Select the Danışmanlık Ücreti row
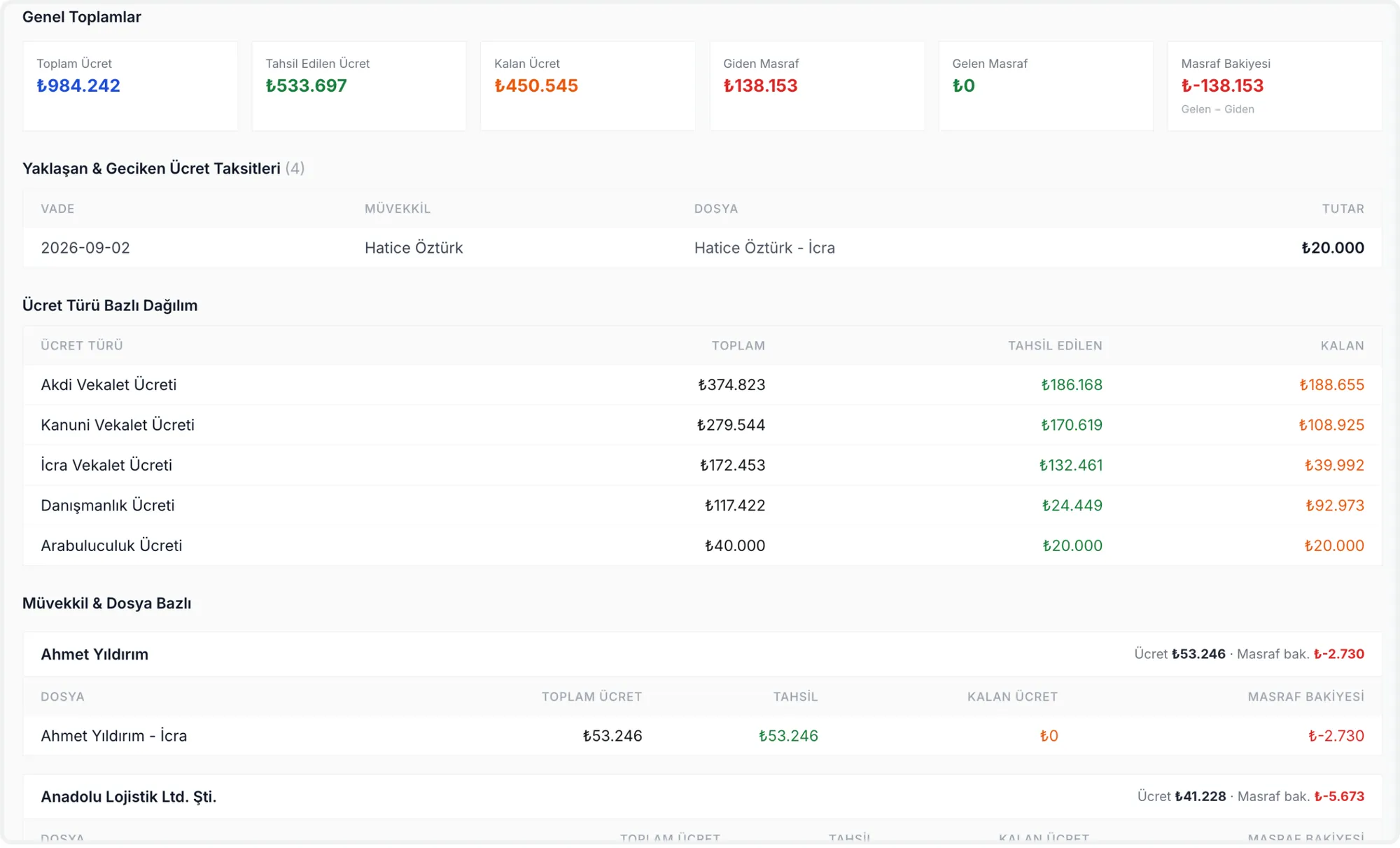The image size is (1400, 848). click(x=702, y=506)
